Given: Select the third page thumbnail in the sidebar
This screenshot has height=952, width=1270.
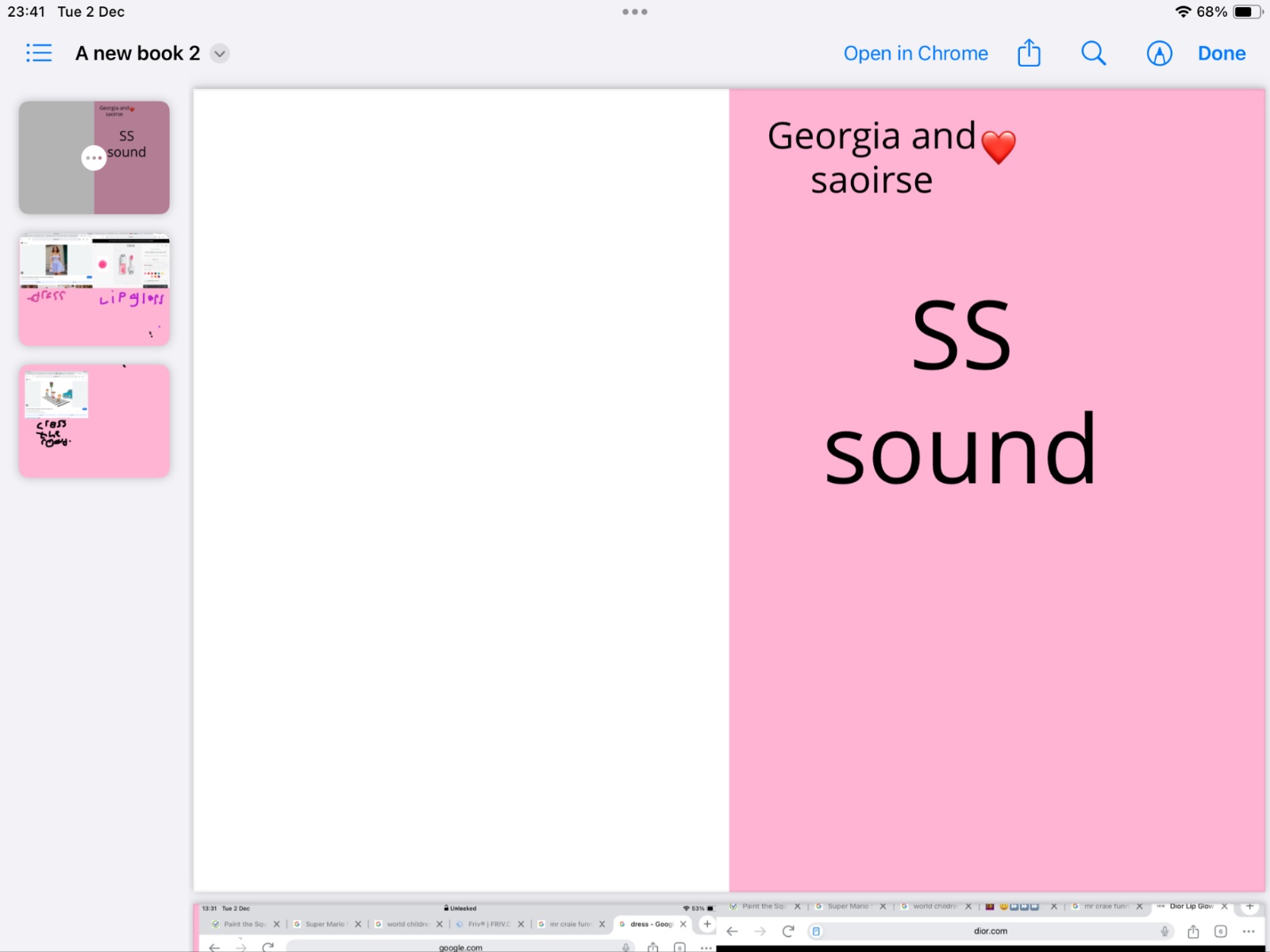Looking at the screenshot, I should [x=94, y=421].
